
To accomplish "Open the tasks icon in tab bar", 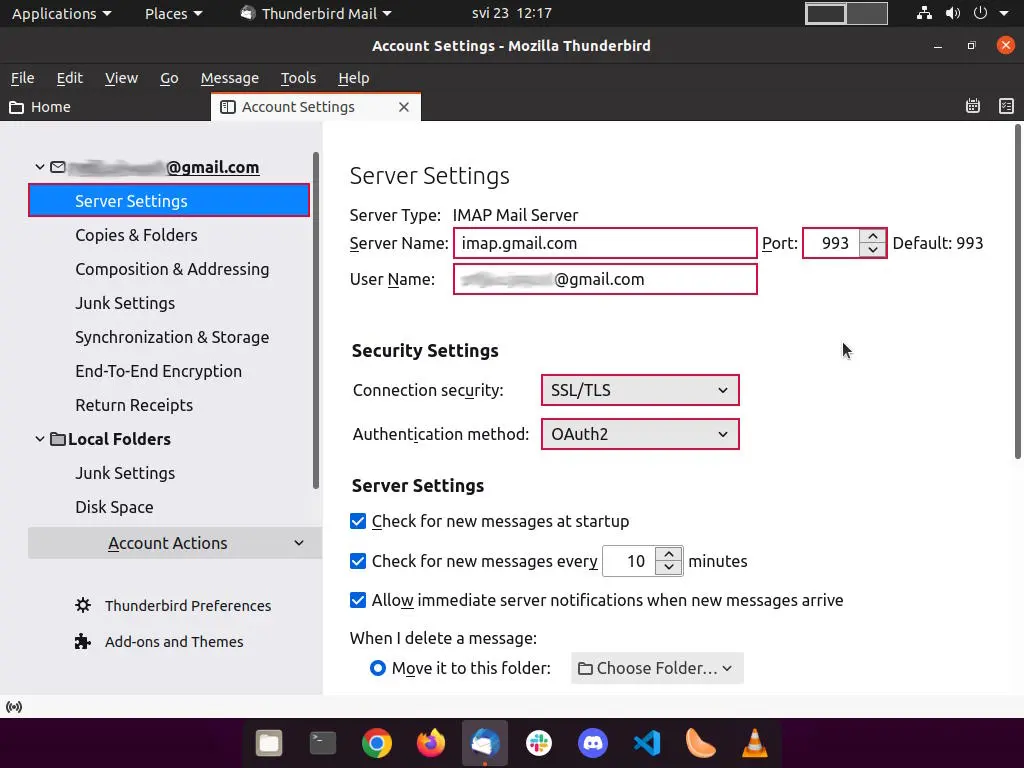I will click(x=1006, y=107).
